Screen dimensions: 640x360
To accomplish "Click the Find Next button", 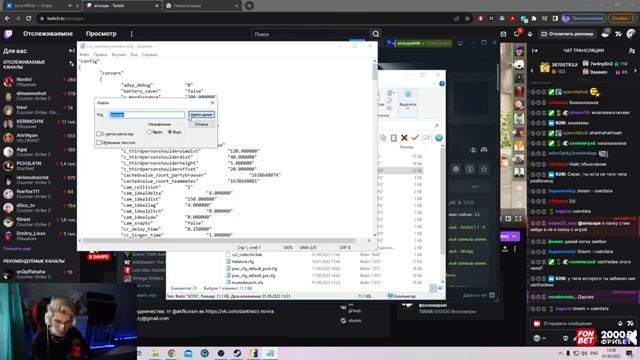I will [202, 115].
